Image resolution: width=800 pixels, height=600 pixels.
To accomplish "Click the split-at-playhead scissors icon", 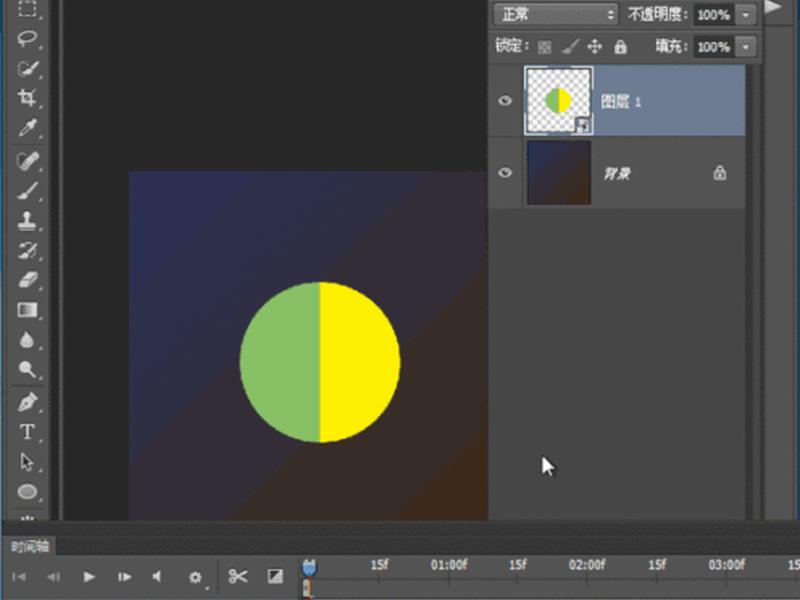I will coord(238,576).
